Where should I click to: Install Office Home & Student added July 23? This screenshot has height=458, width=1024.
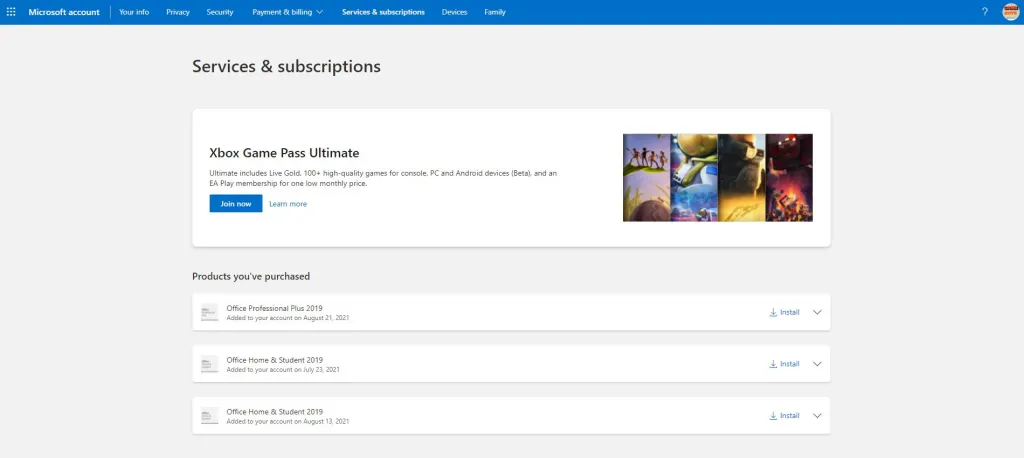tap(784, 364)
